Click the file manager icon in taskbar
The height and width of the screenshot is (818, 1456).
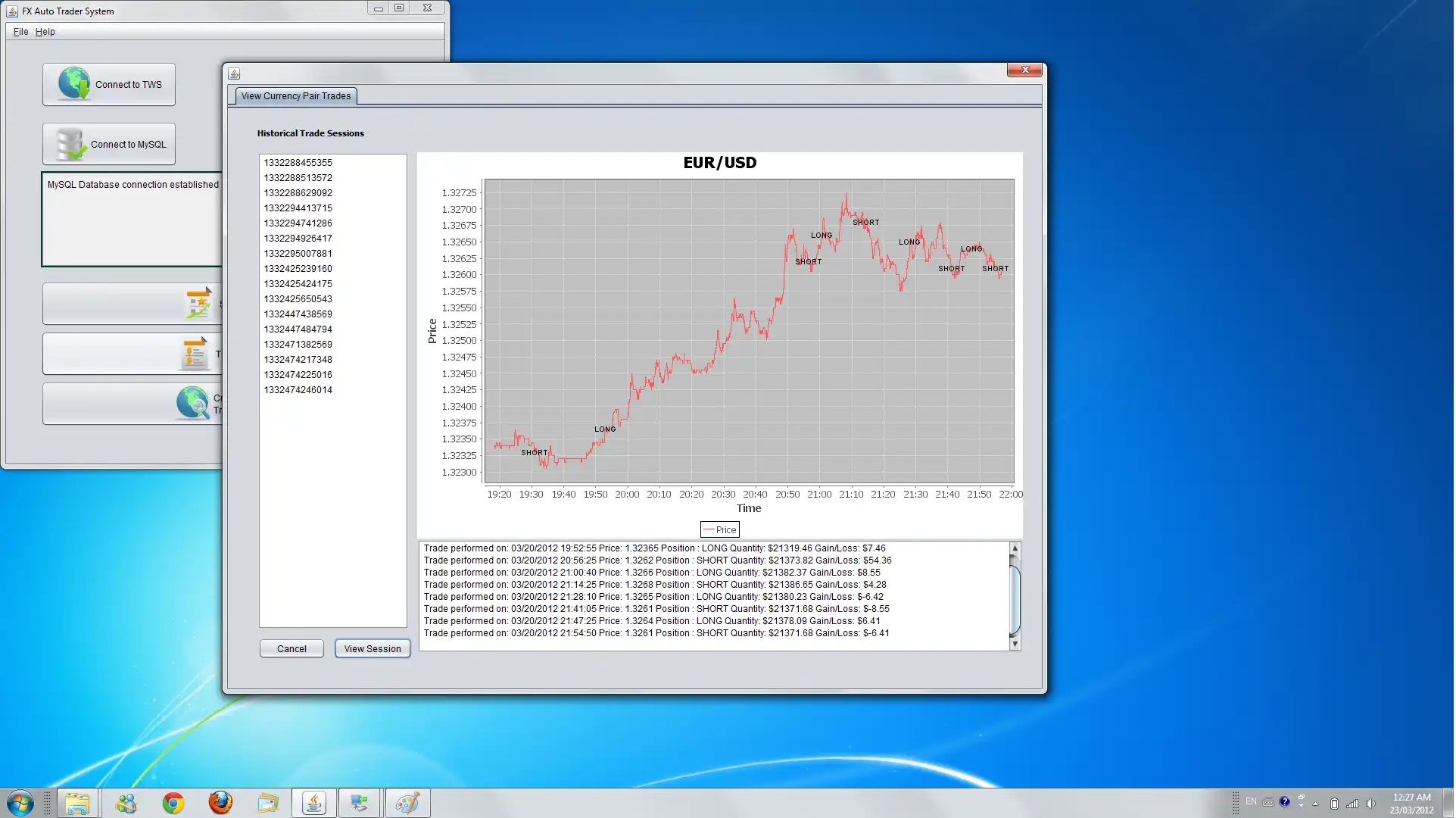tap(77, 802)
